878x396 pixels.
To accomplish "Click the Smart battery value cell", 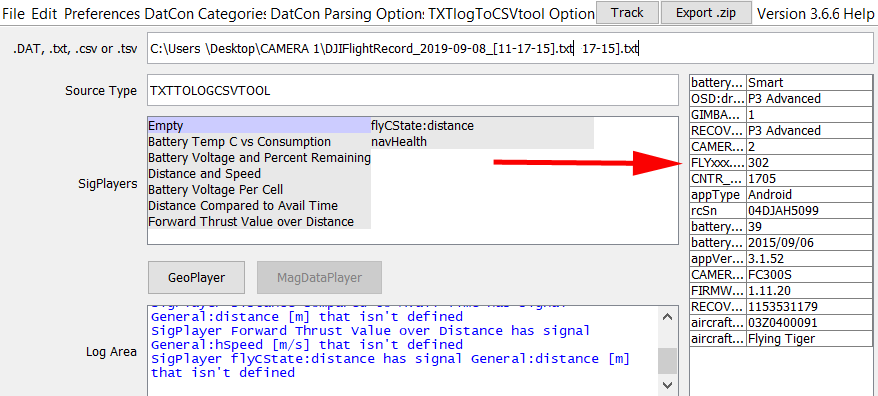I will tap(810, 83).
